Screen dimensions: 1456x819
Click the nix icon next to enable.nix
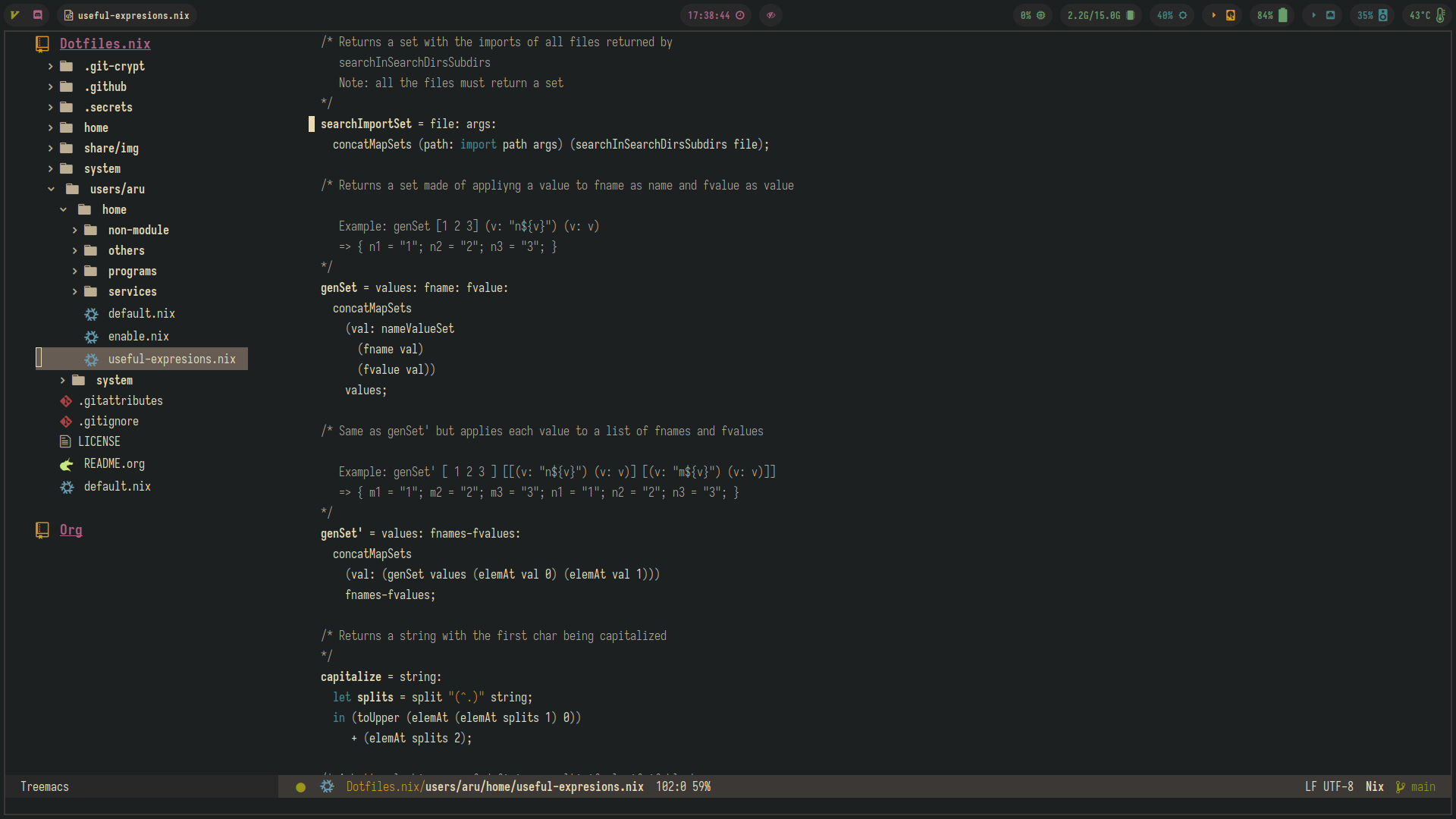(91, 337)
